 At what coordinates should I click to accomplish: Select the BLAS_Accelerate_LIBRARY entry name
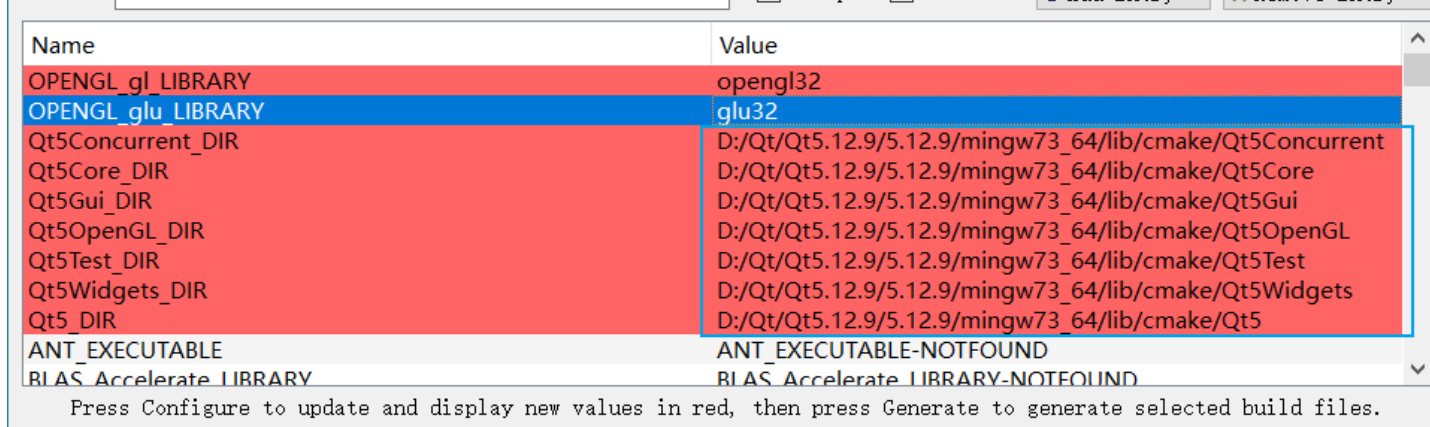pyautogui.click(x=170, y=379)
